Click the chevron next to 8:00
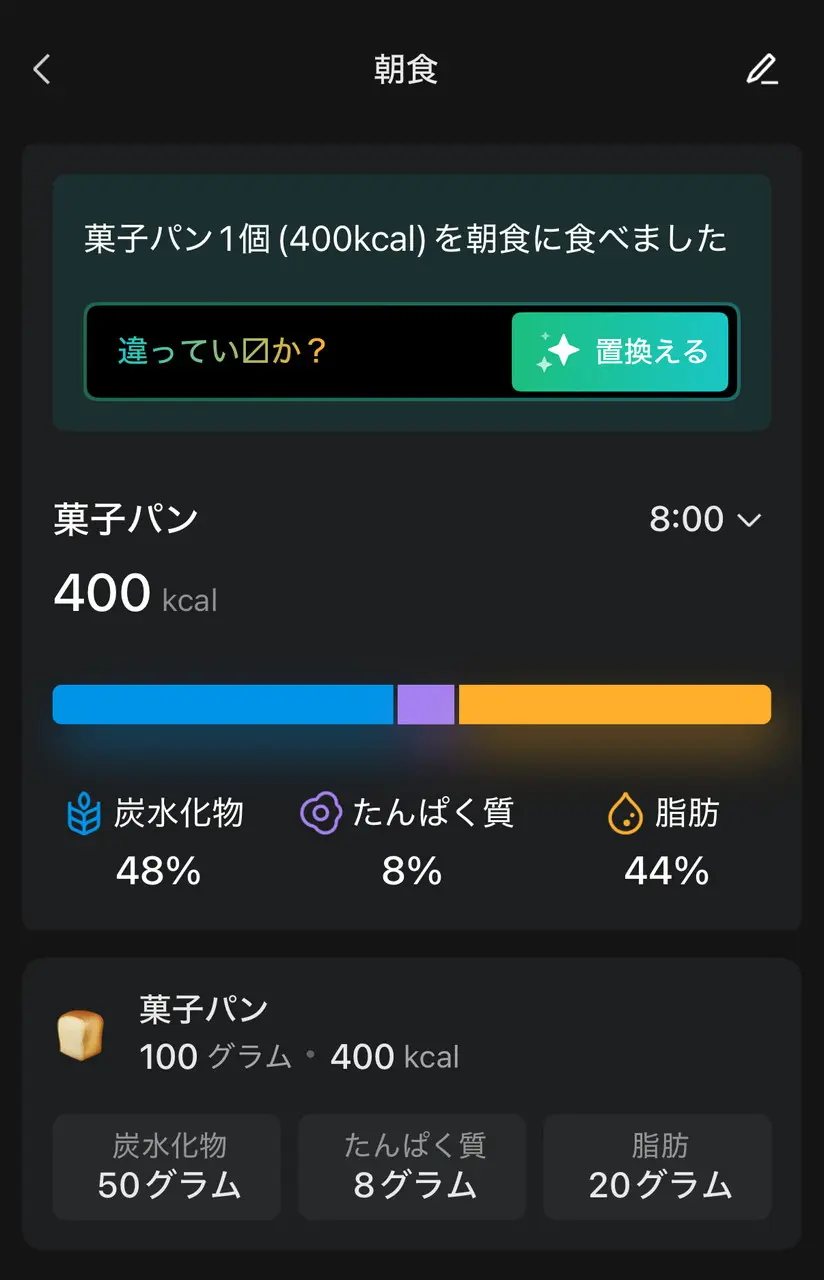Viewport: 824px width, 1280px height. [x=749, y=520]
